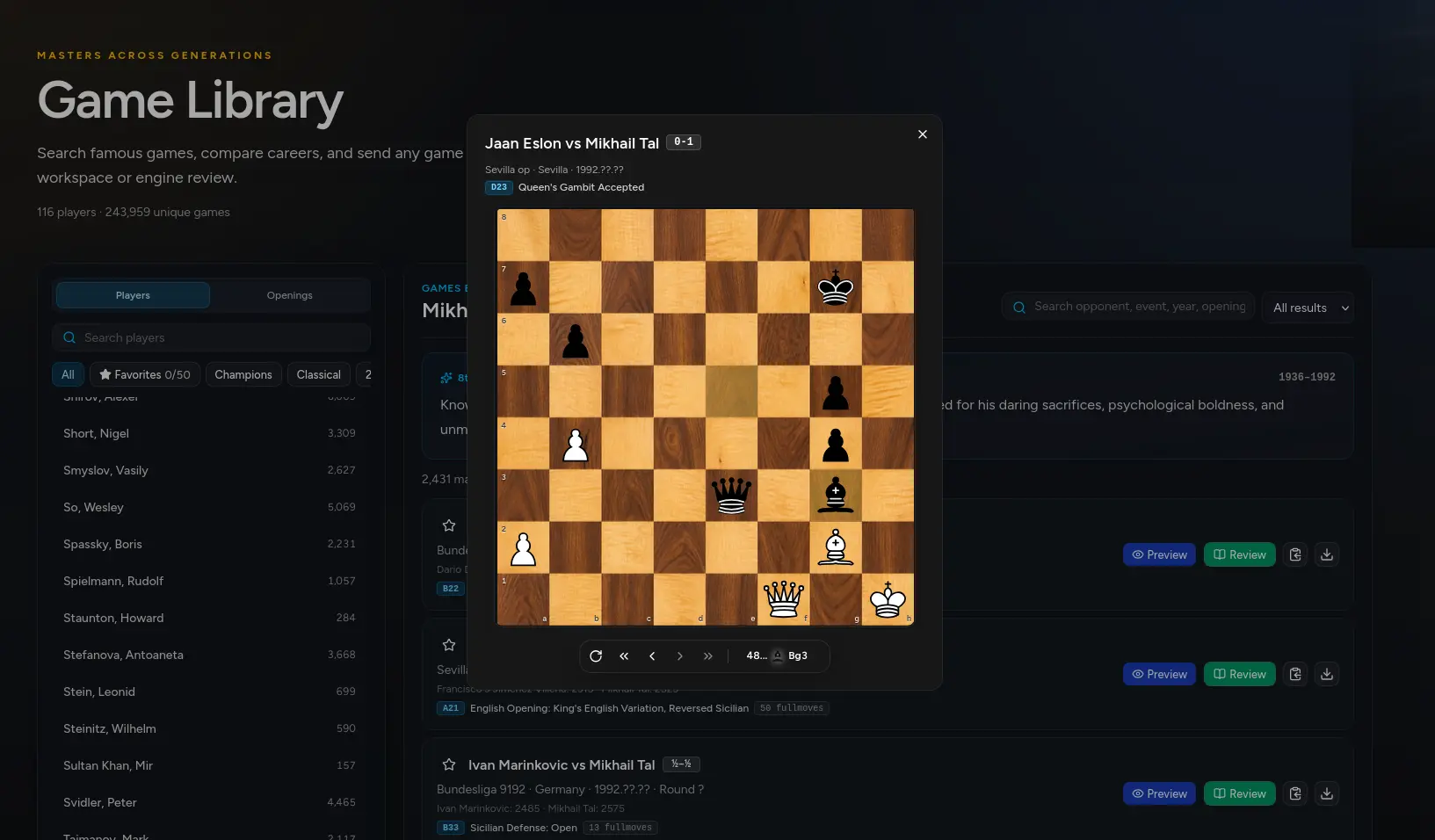Focus the search opponent, event, year field

[1128, 307]
